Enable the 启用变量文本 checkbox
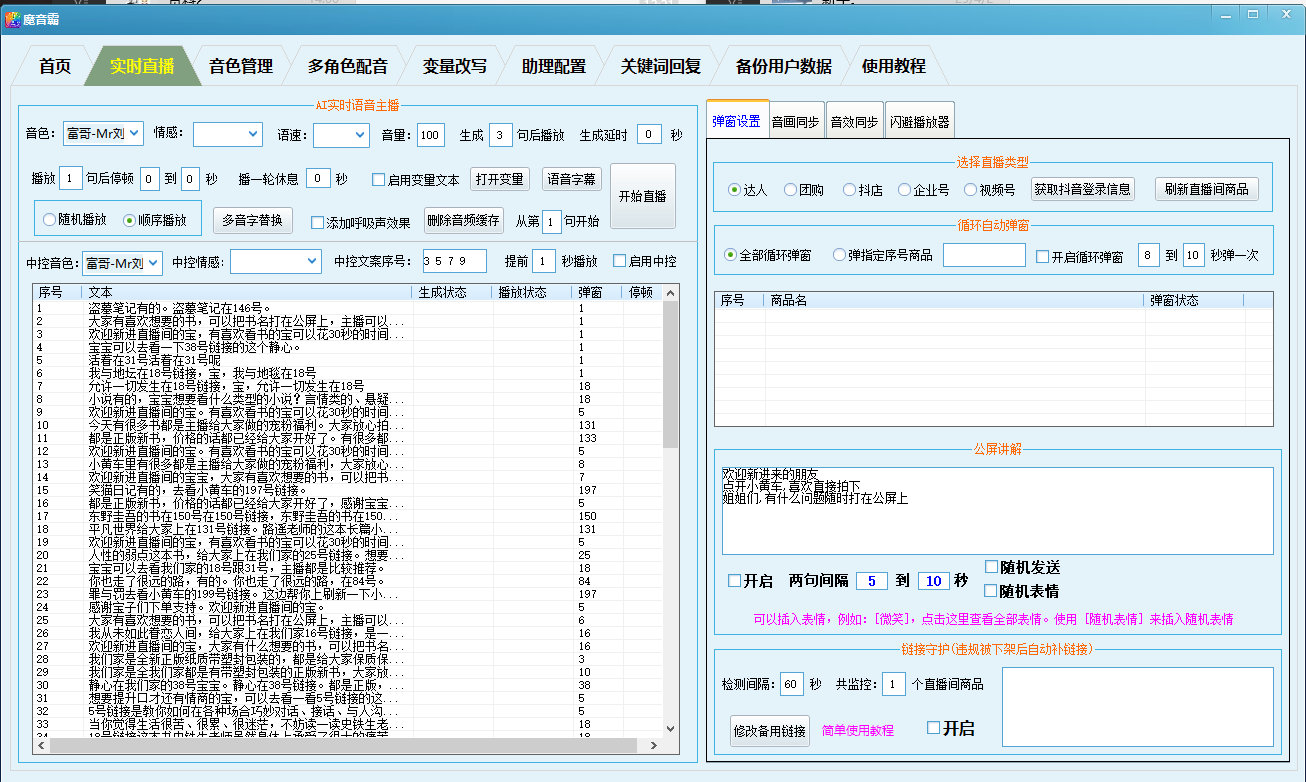This screenshot has width=1306, height=782. (x=379, y=180)
